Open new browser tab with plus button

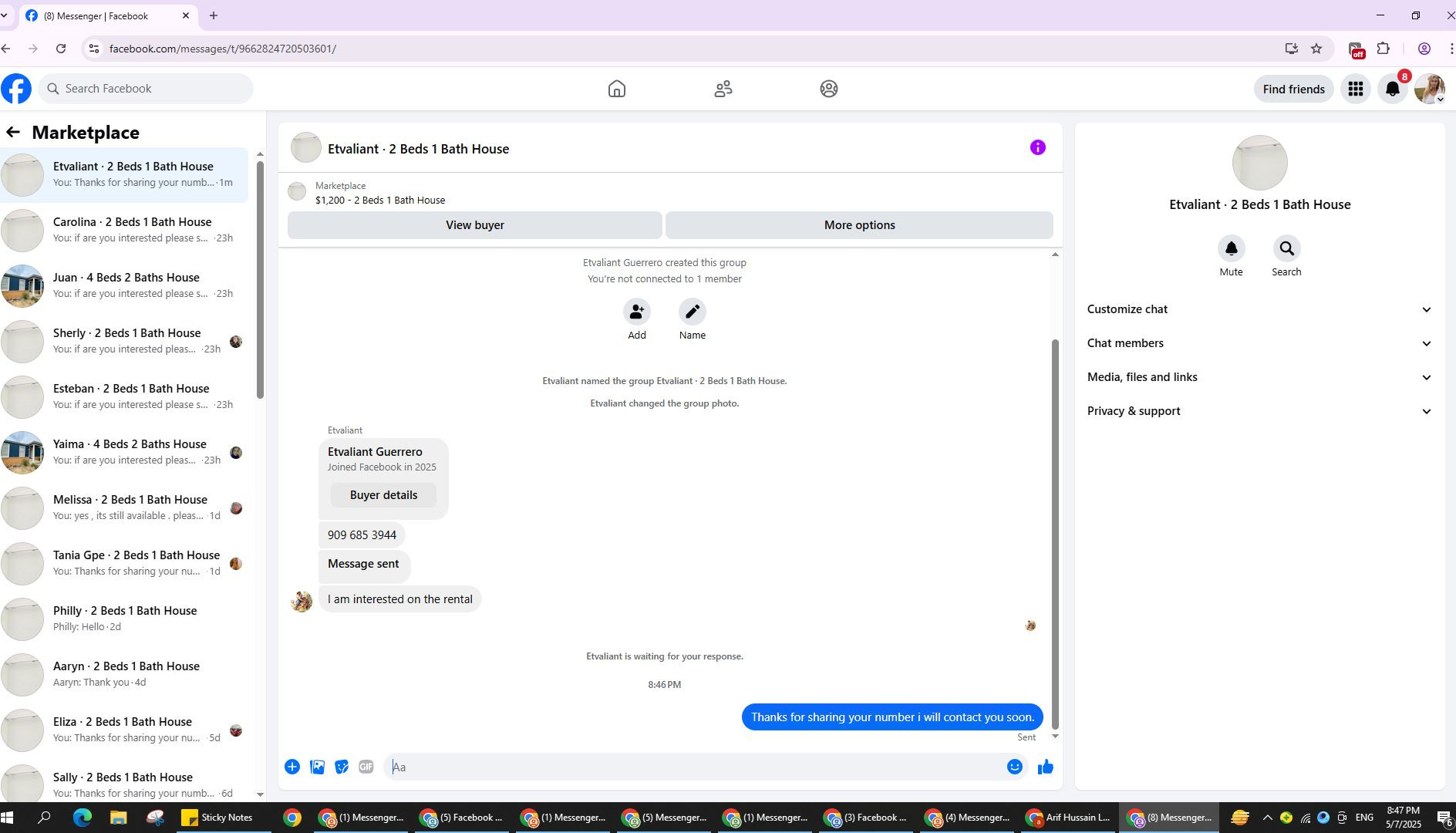pos(214,15)
